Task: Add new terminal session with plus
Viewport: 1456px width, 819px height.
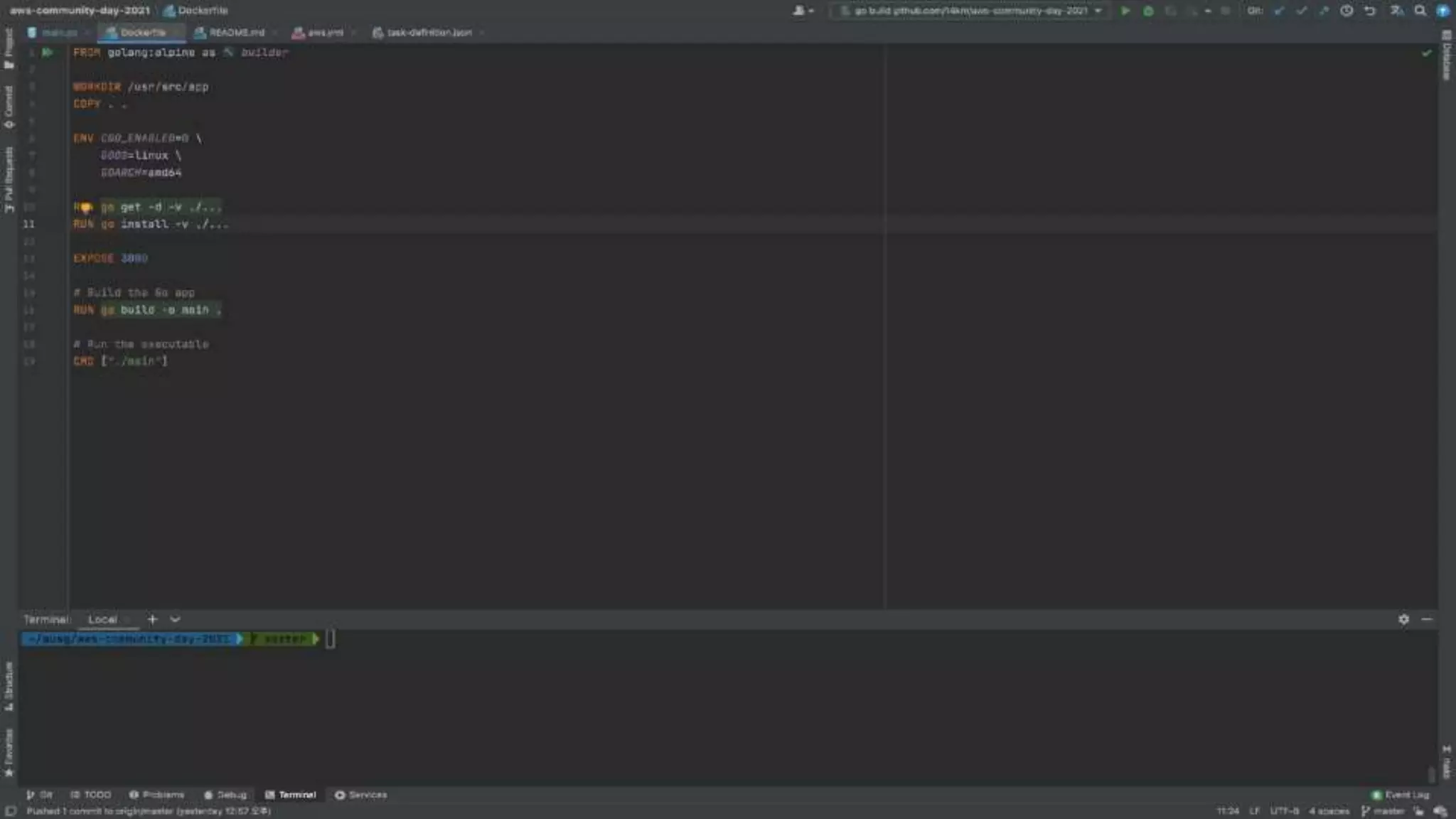Action: click(151, 619)
